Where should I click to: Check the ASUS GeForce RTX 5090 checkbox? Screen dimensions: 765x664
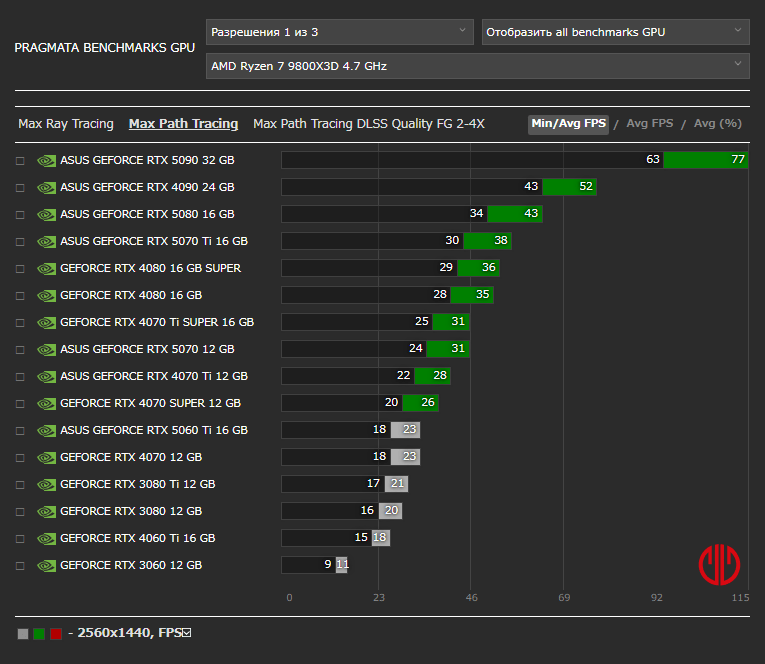coord(20,160)
